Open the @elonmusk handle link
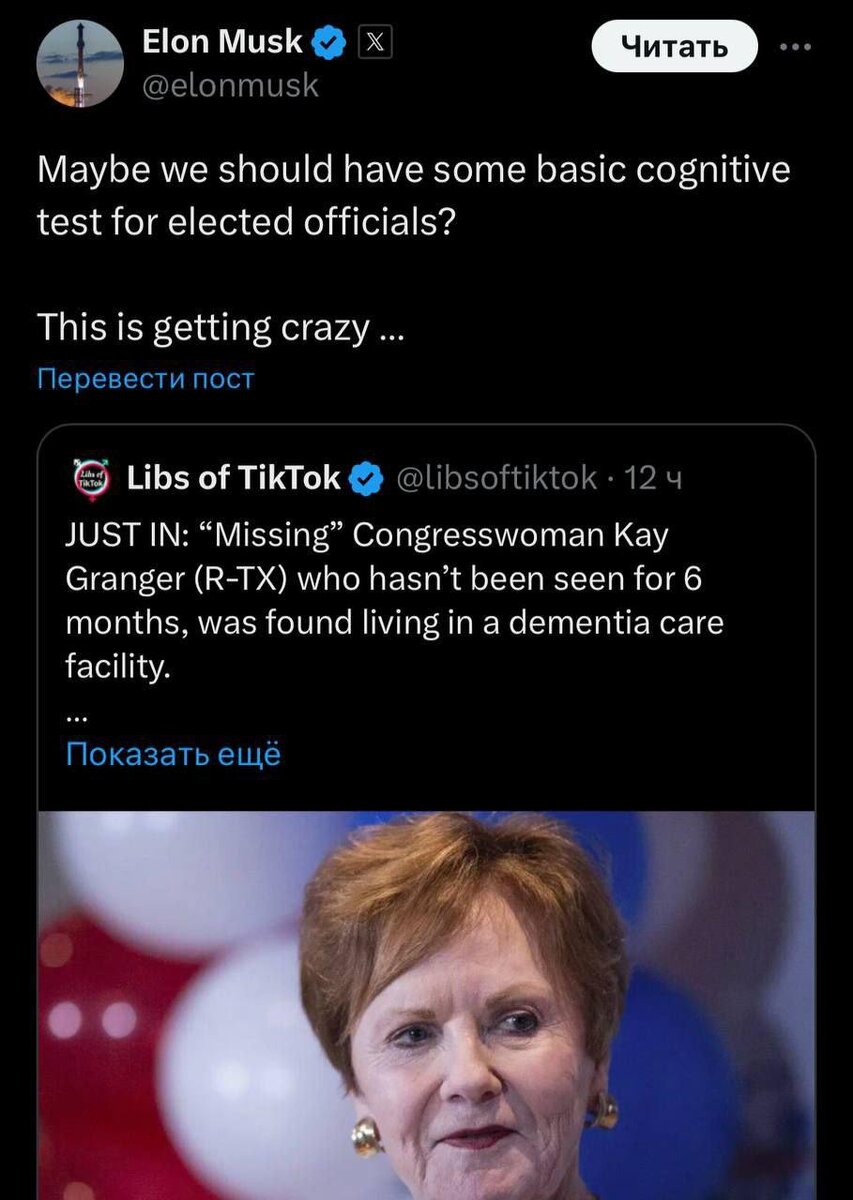Image resolution: width=853 pixels, height=1200 pixels. [x=230, y=86]
